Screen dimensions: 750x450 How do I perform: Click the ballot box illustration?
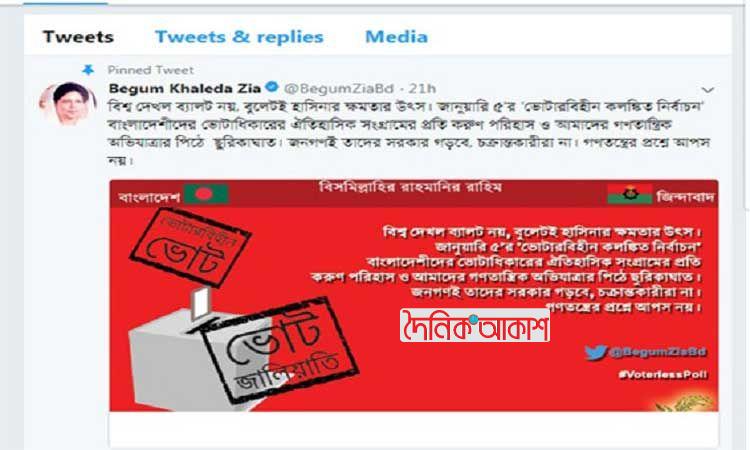[182, 354]
